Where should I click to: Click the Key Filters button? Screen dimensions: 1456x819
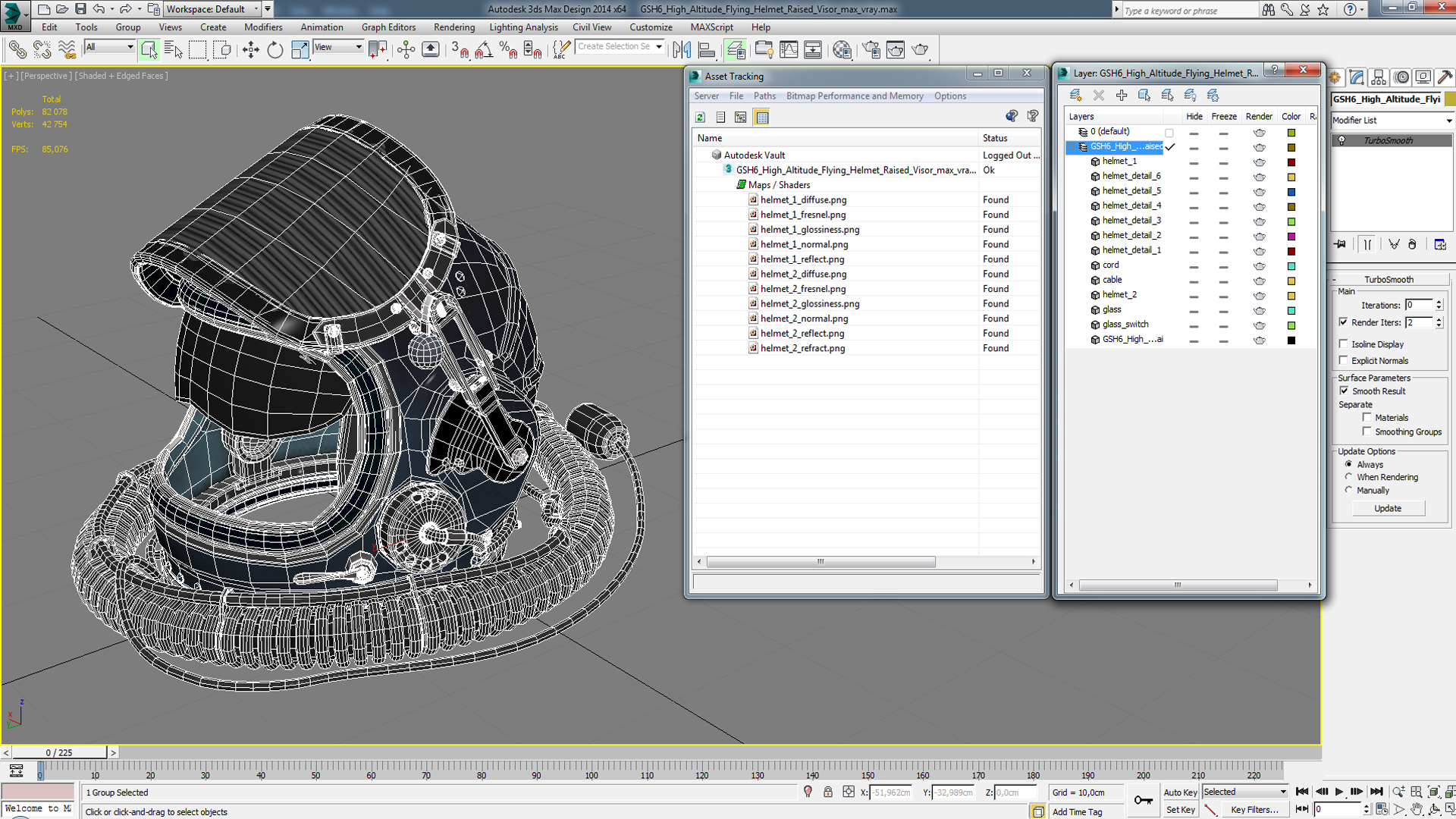click(x=1255, y=810)
